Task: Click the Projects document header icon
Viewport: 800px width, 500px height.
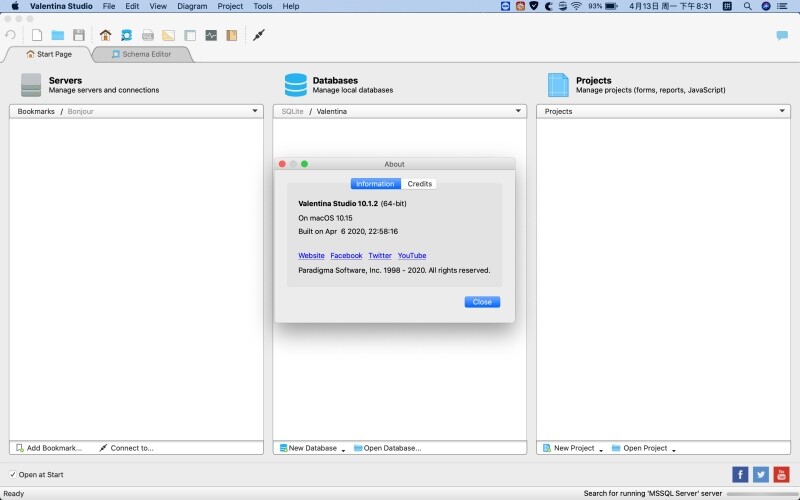Action: (x=558, y=85)
